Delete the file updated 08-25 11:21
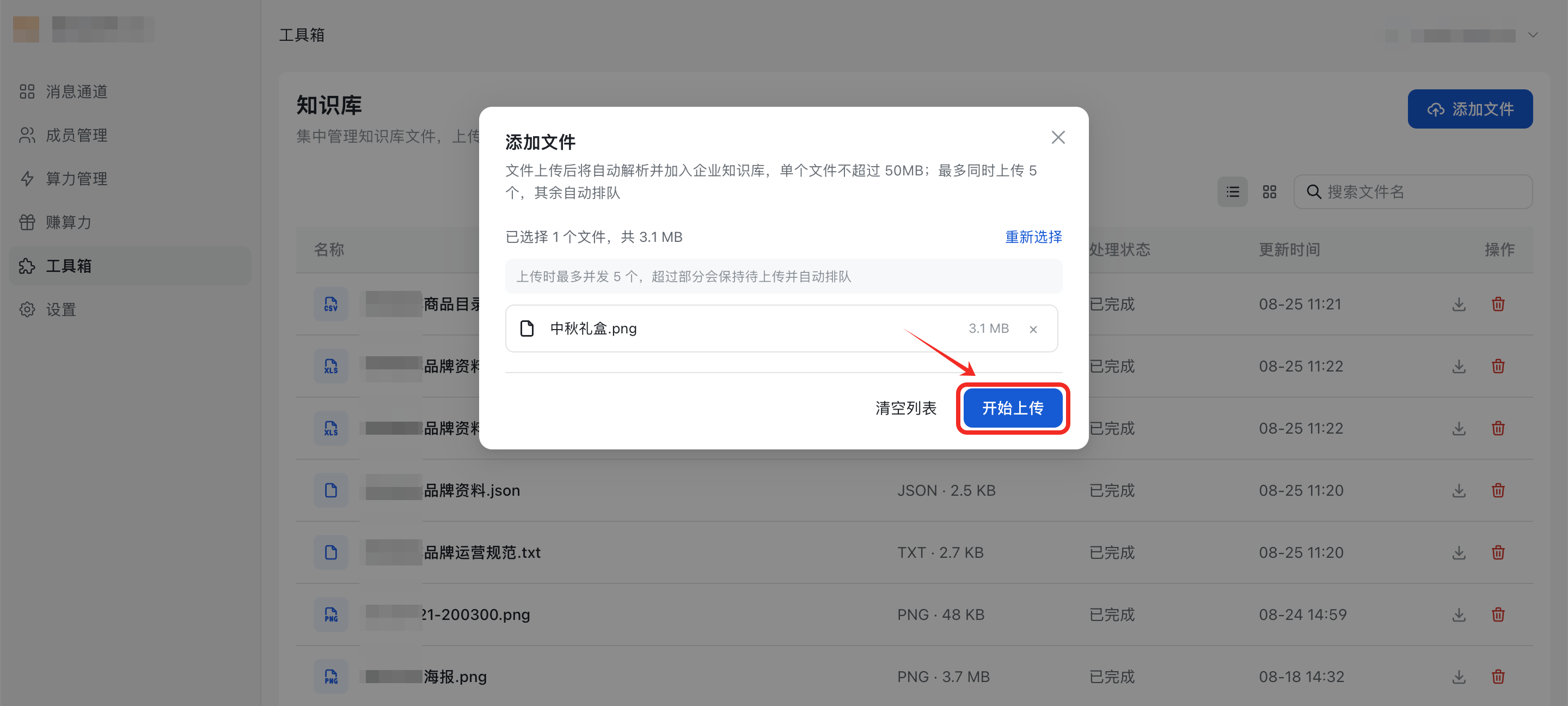 point(1498,304)
